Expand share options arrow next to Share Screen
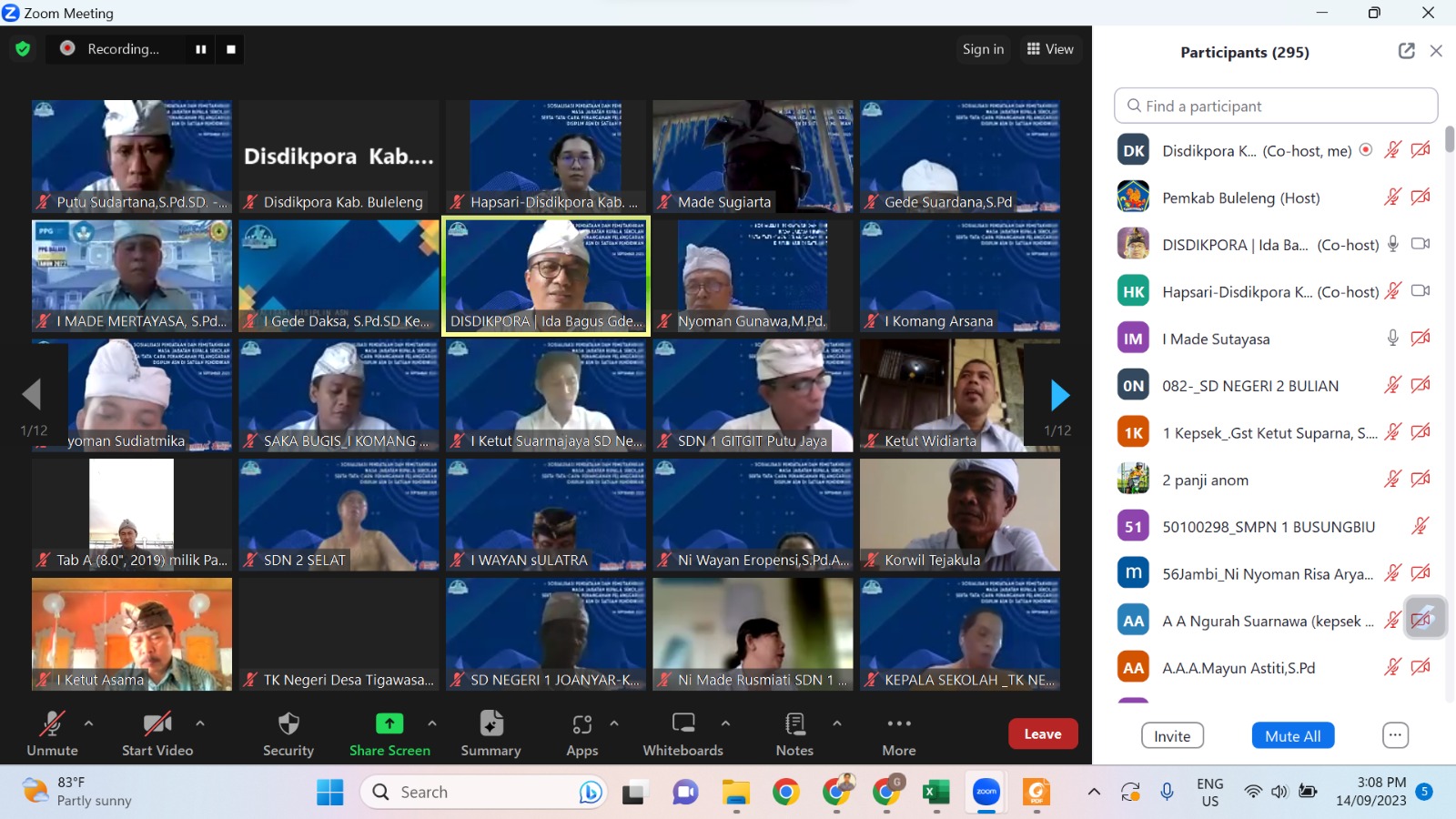Screen dimensions: 1456x819 [432, 723]
